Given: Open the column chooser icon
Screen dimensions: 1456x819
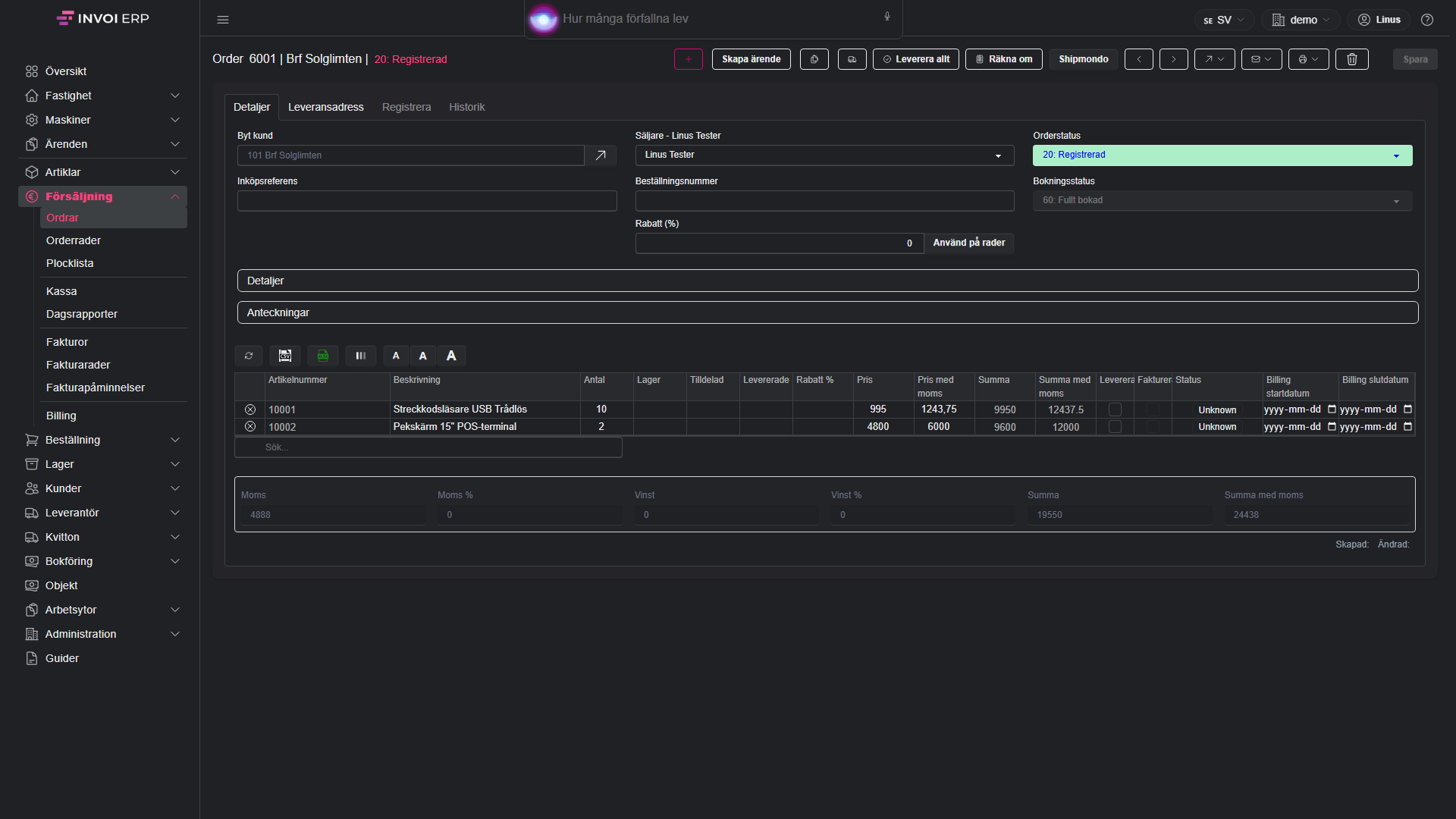Looking at the screenshot, I should (361, 356).
